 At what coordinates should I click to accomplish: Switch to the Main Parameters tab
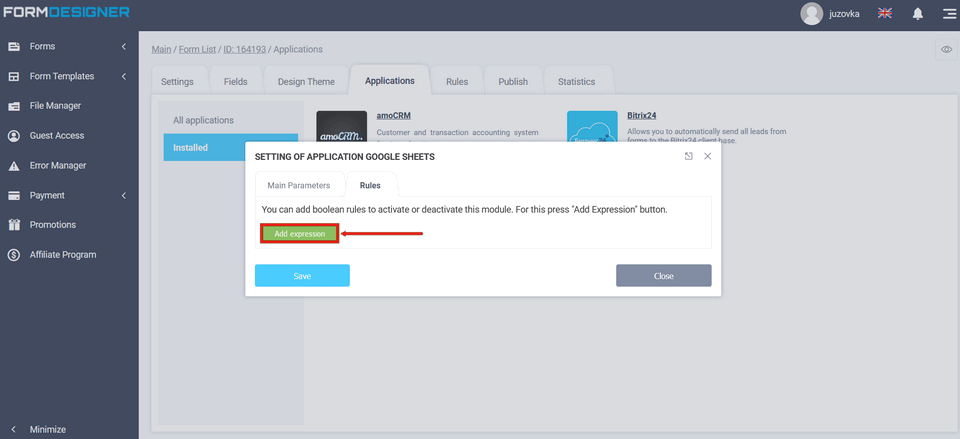pos(298,185)
